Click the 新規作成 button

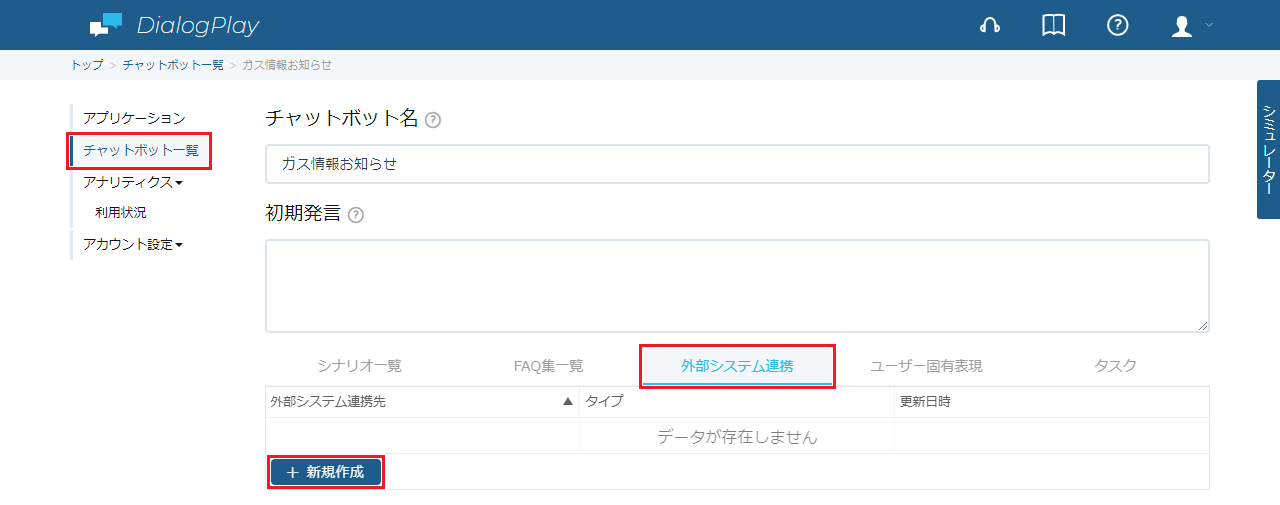tap(326, 472)
